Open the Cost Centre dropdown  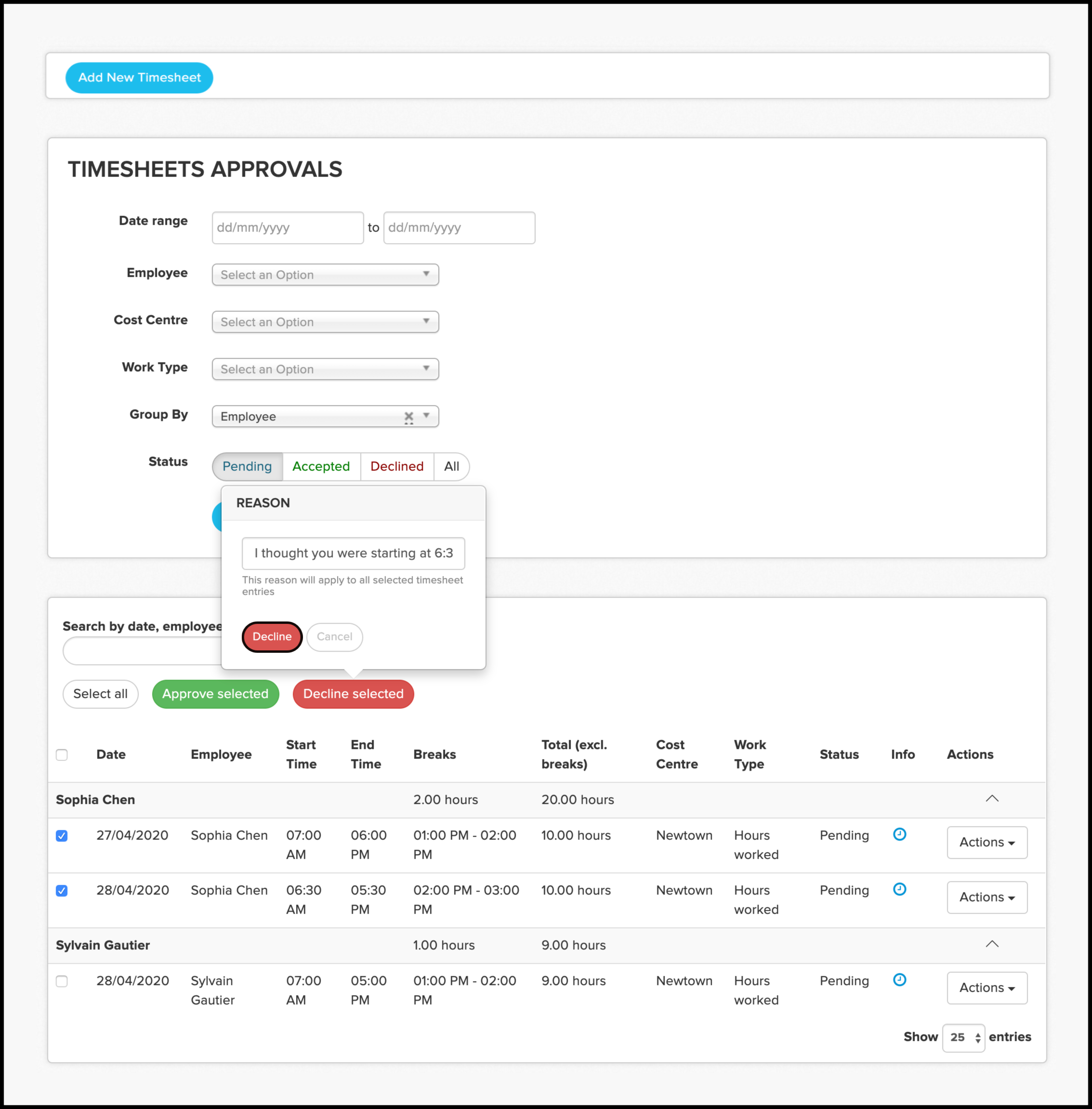coord(325,322)
